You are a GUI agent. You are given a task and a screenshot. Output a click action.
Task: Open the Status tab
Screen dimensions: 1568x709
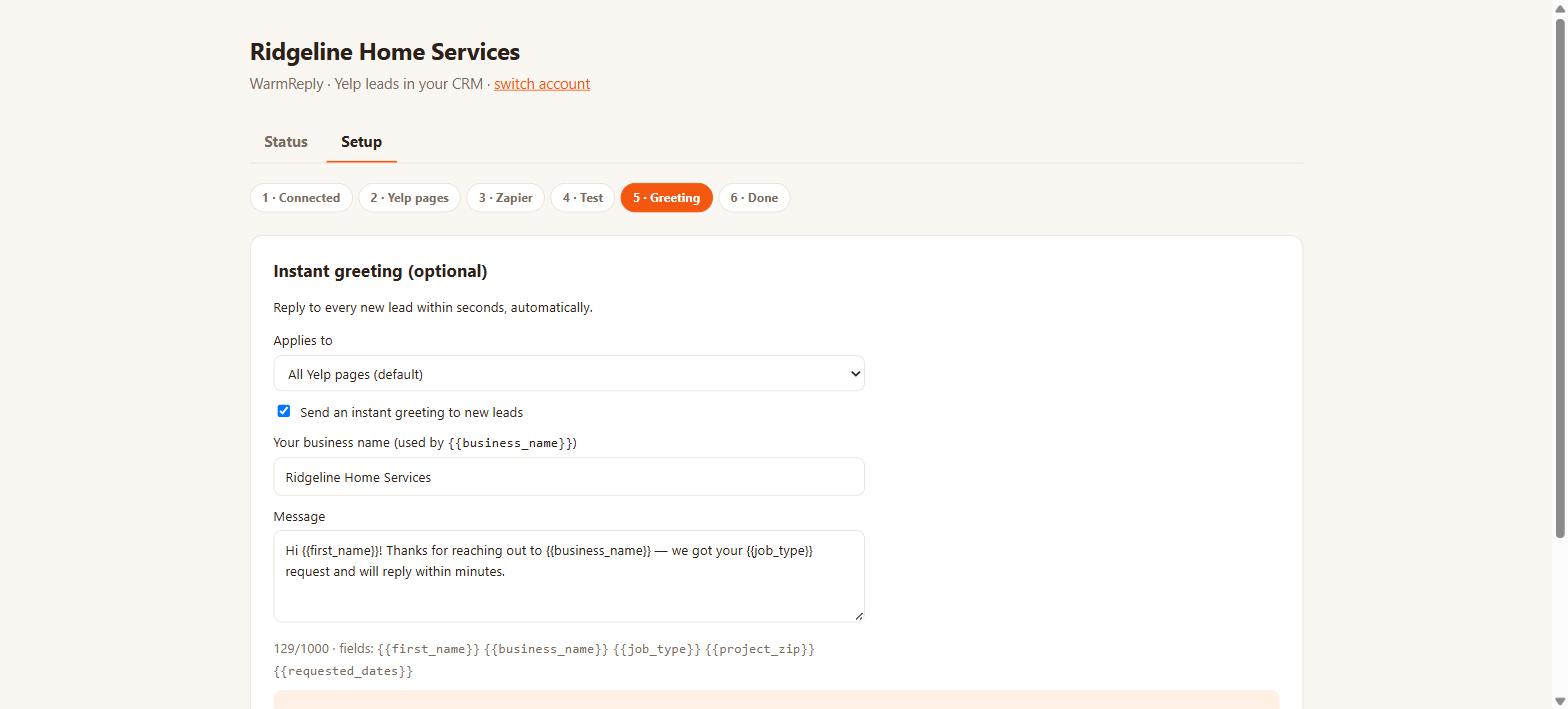tap(285, 142)
